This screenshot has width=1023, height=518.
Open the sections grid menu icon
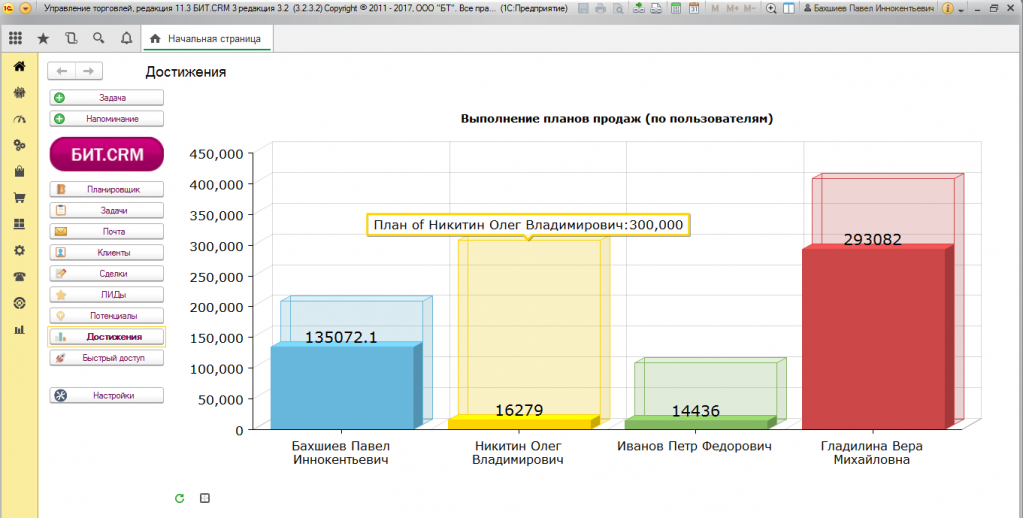coord(15,38)
